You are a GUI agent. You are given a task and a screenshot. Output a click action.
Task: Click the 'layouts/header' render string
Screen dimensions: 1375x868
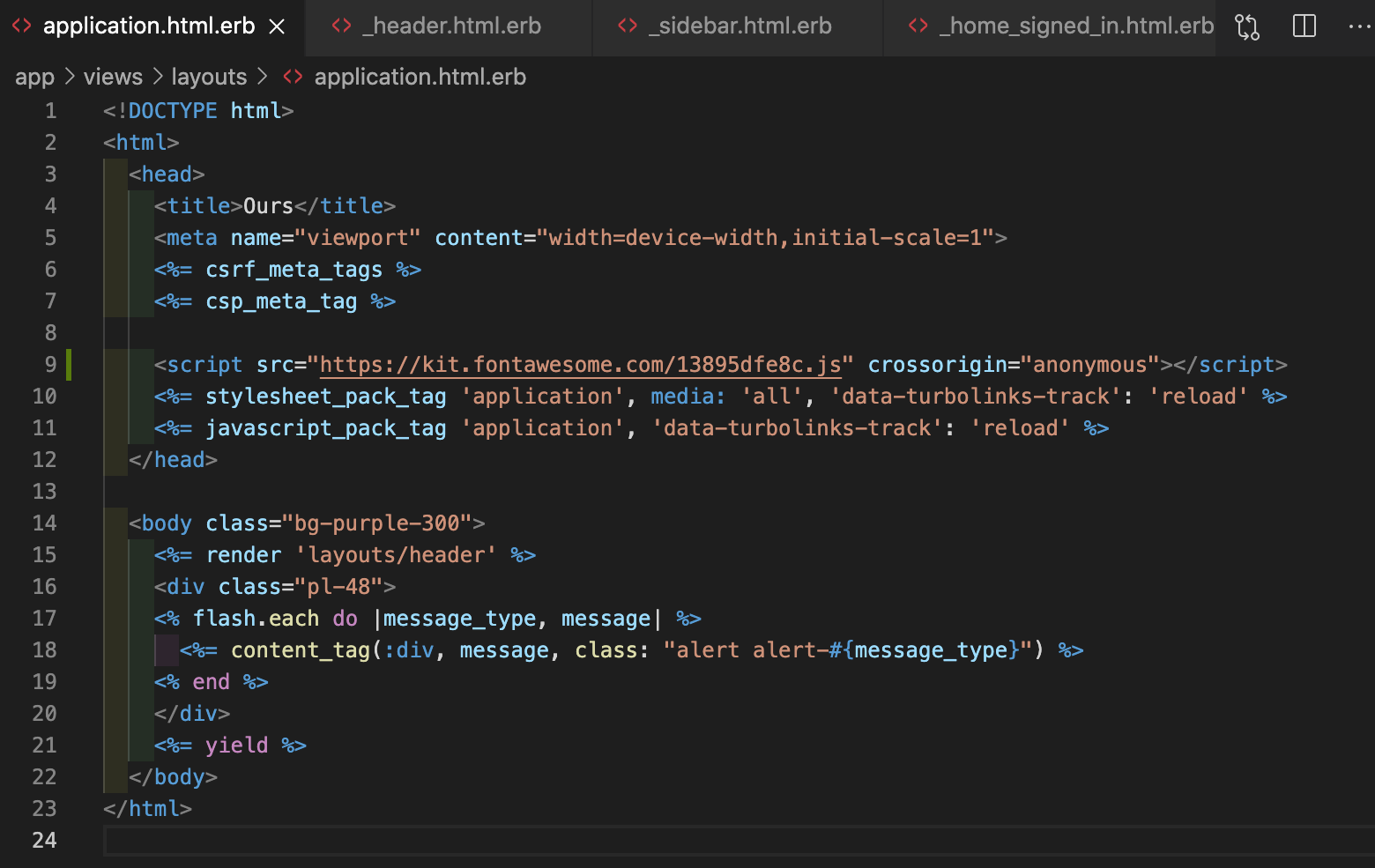396,555
